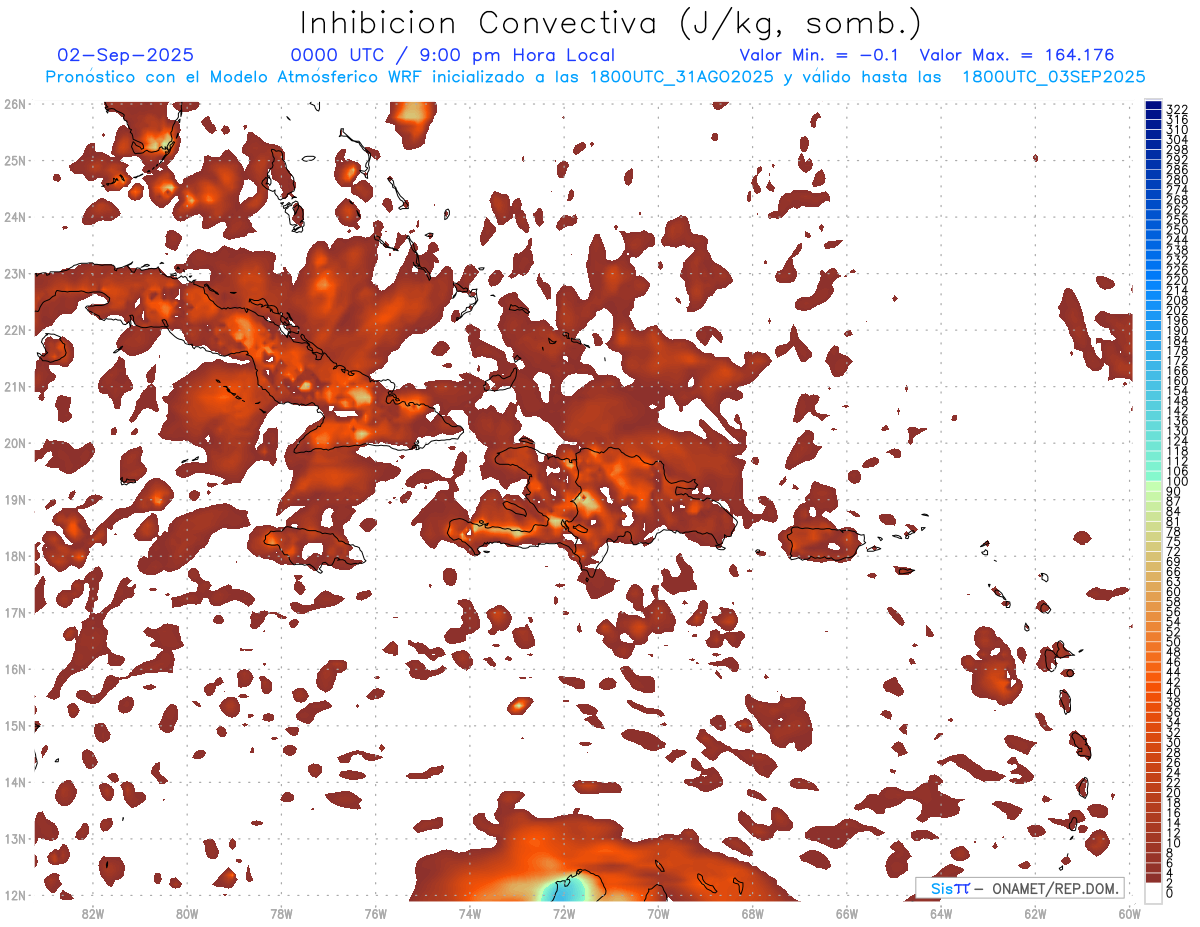Click the longitude label '60W'

[x=1130, y=912]
